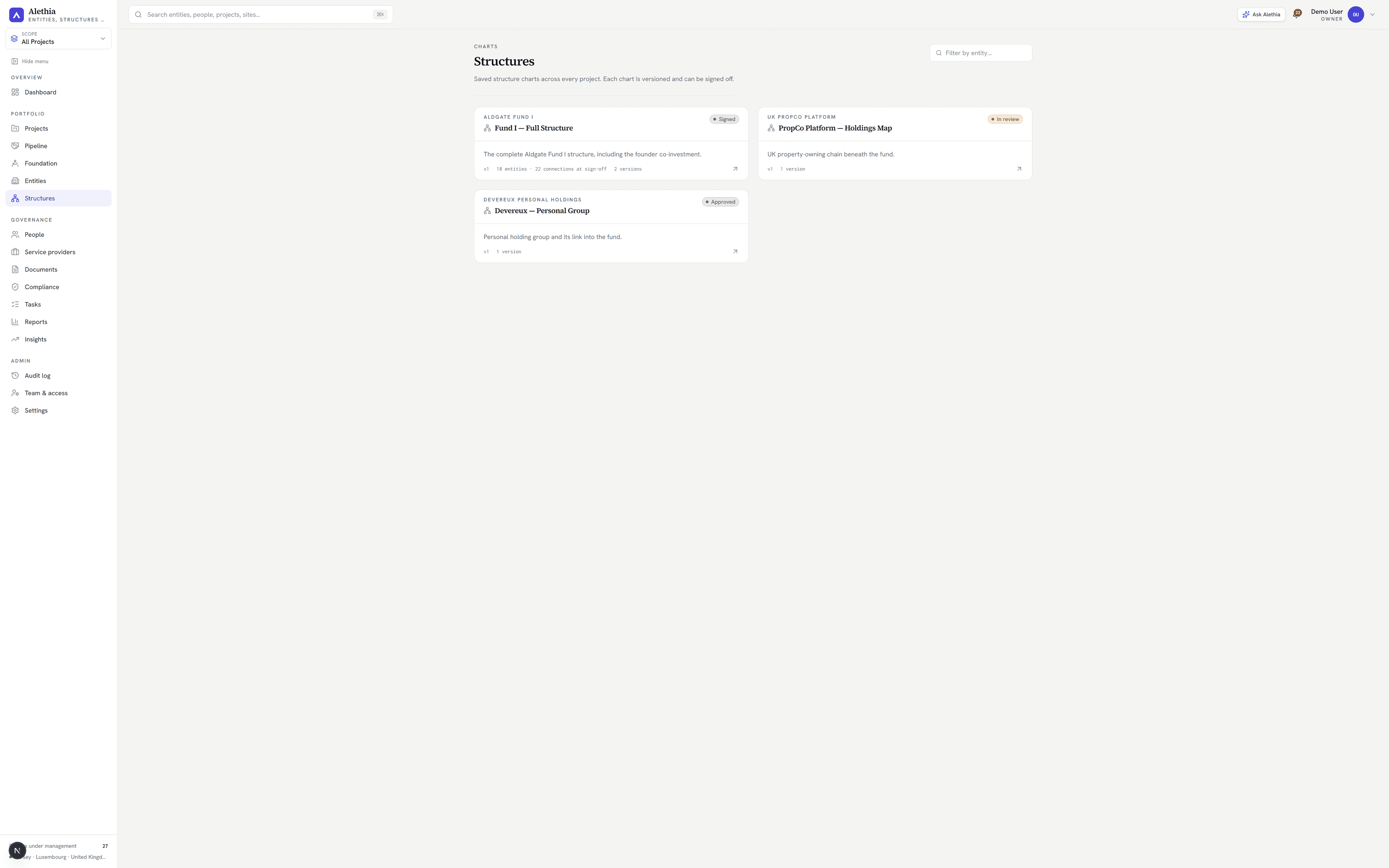Screen dimensions: 1389x868
Task: Click the Documents file icon
Action: pyautogui.click(x=16, y=269)
